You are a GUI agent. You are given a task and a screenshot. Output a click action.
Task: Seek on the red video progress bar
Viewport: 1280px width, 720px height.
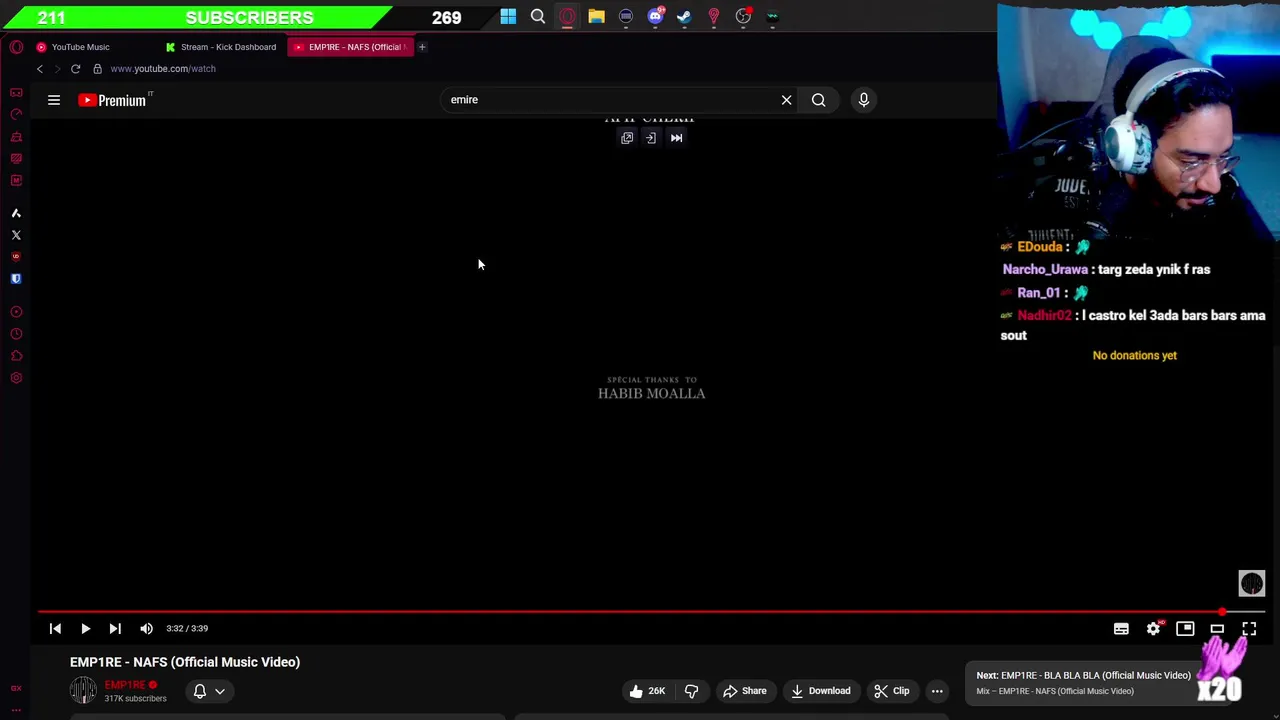click(652, 611)
